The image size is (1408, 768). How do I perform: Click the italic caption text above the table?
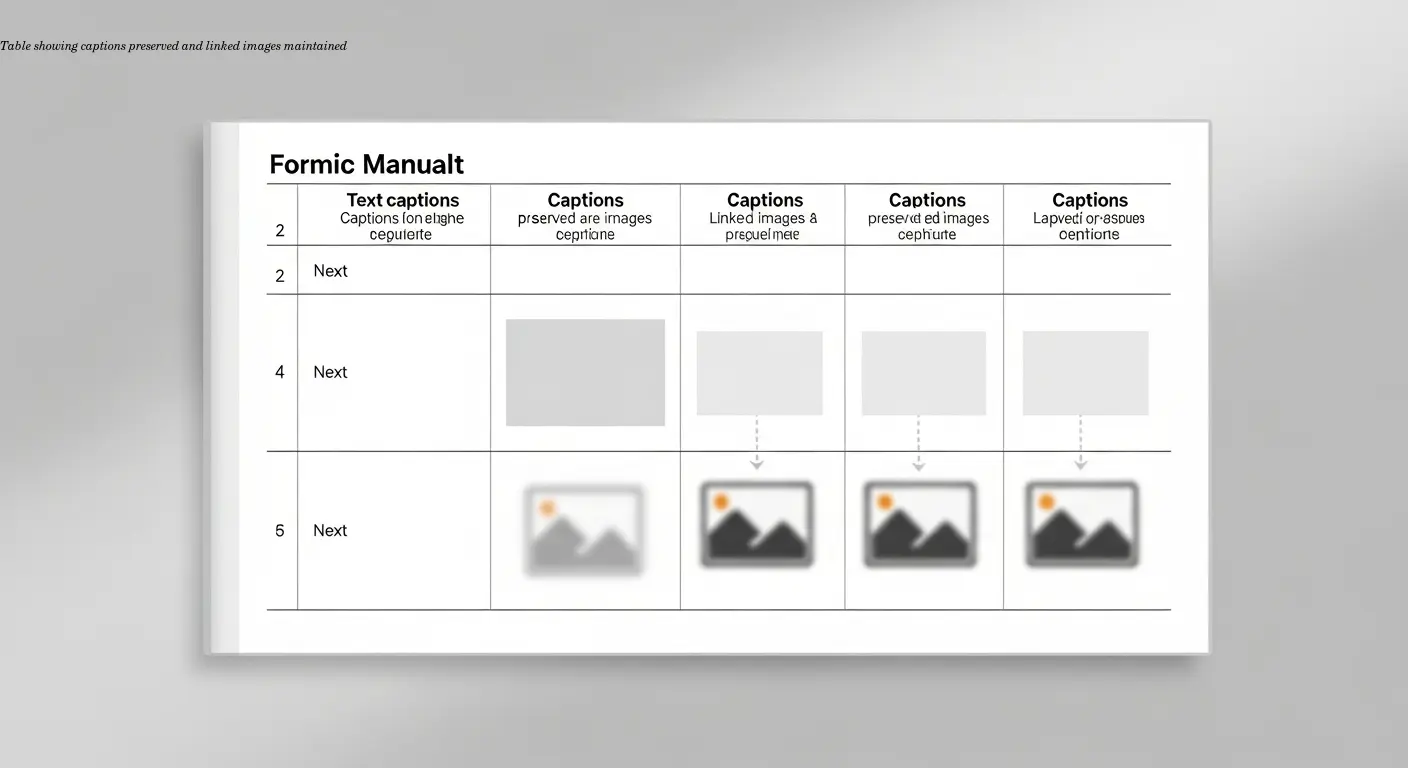[x=173, y=45]
